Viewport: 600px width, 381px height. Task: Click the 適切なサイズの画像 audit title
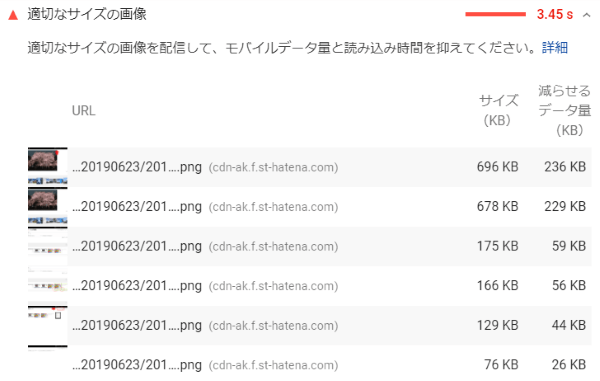pyautogui.click(x=87, y=14)
